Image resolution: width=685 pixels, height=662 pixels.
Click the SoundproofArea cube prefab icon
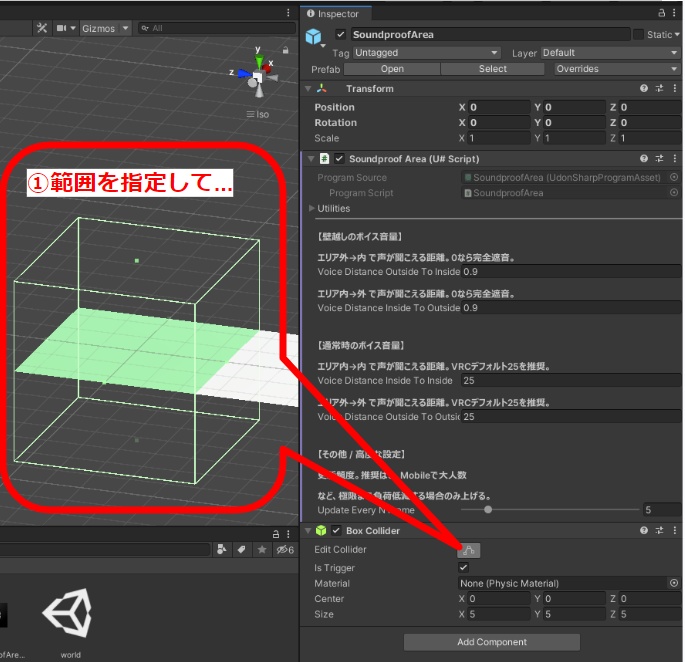point(313,36)
